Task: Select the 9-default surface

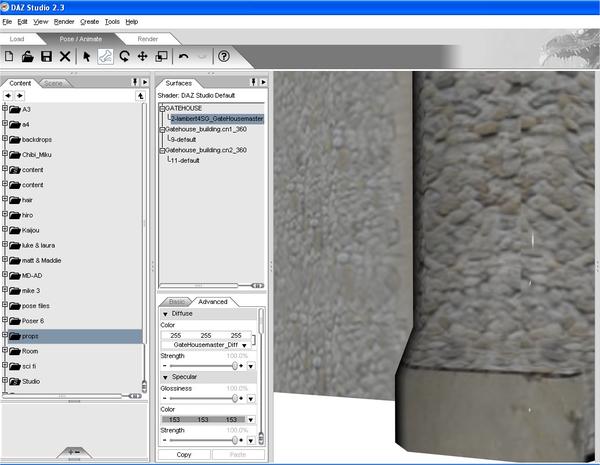Action: click(x=183, y=140)
